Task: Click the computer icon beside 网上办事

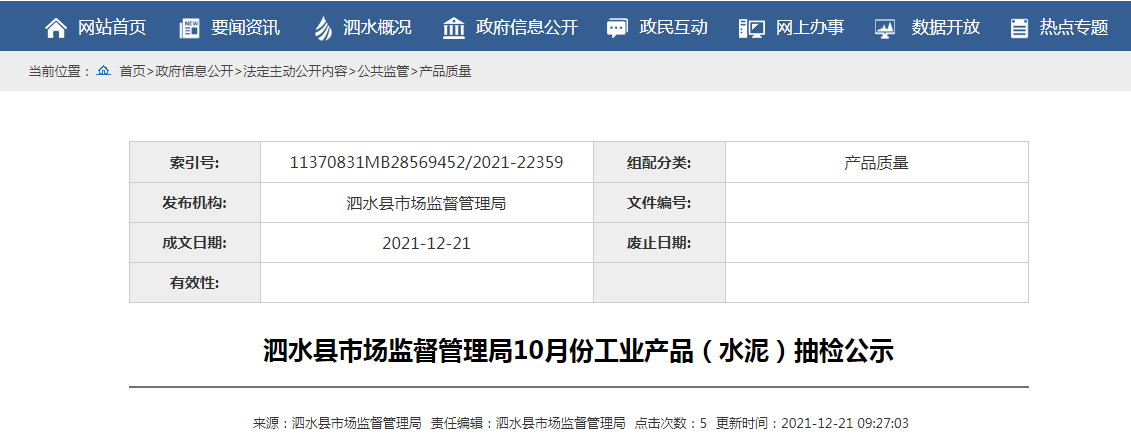Action: tap(752, 28)
